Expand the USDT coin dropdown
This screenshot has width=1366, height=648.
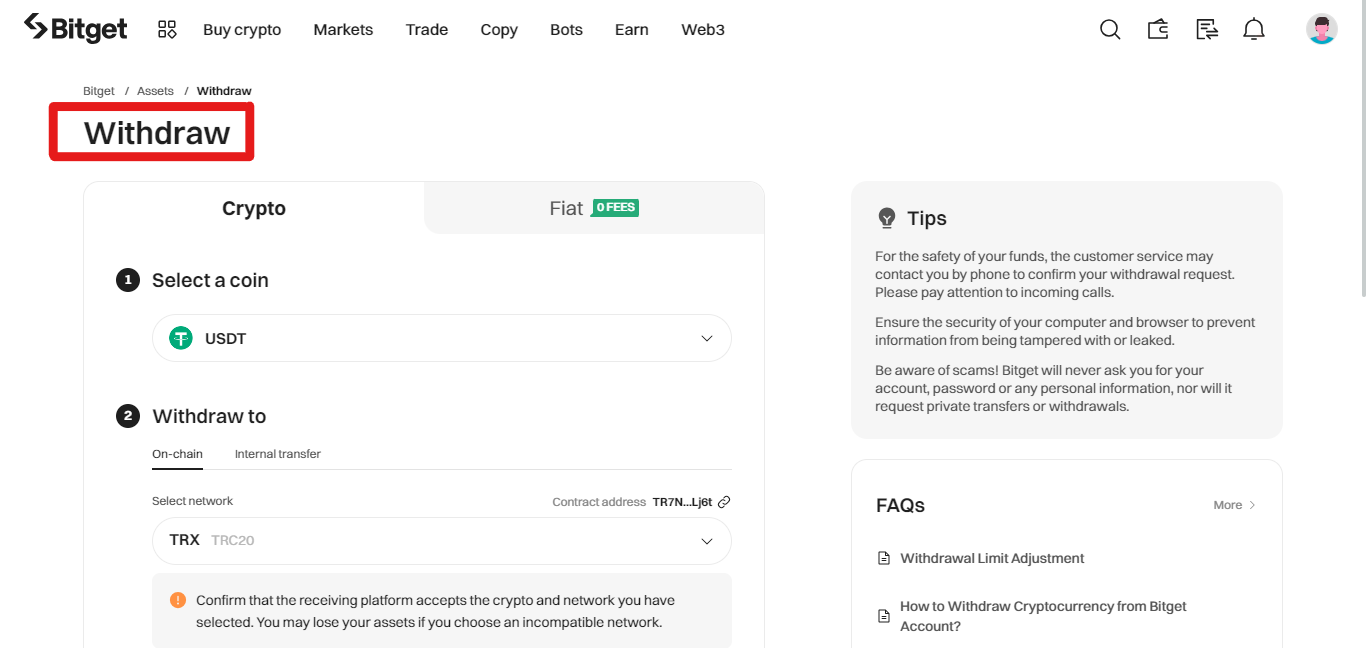point(442,338)
